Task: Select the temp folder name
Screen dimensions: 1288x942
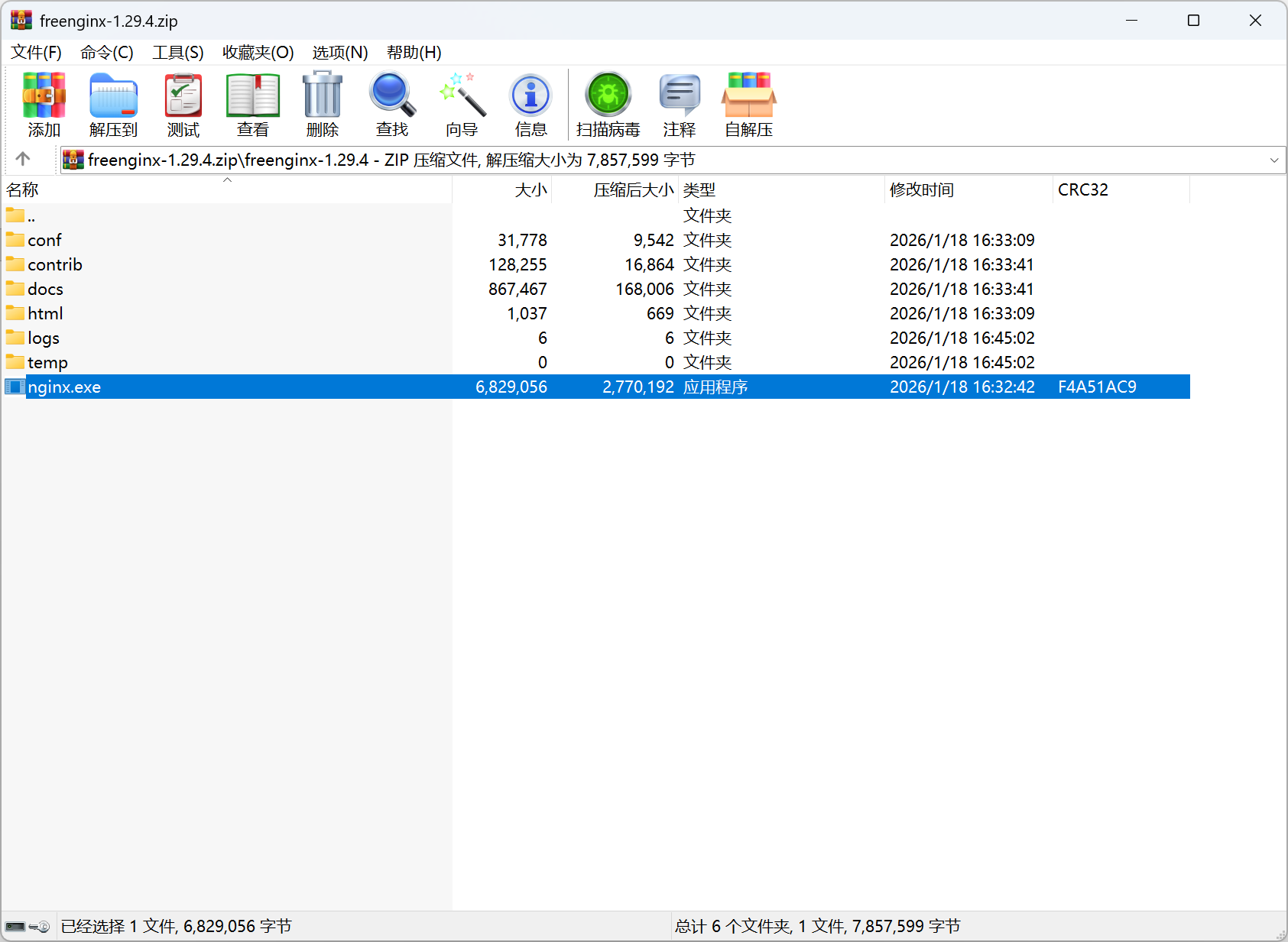Action: [x=47, y=362]
